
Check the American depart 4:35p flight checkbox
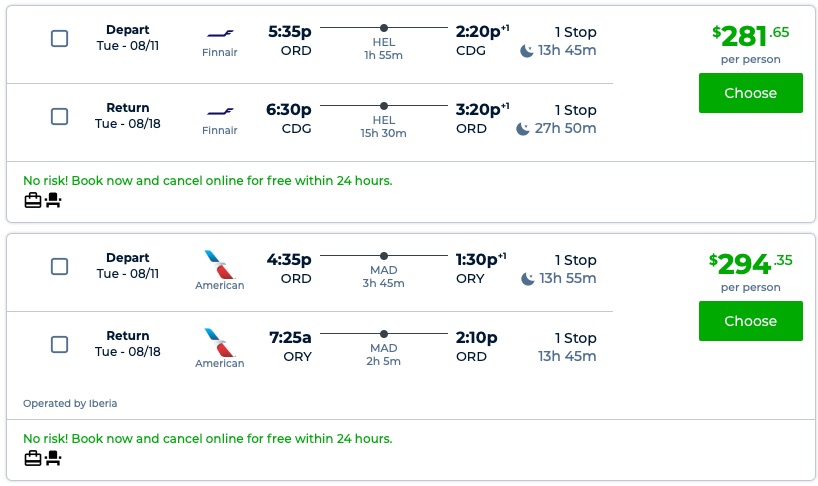60,267
